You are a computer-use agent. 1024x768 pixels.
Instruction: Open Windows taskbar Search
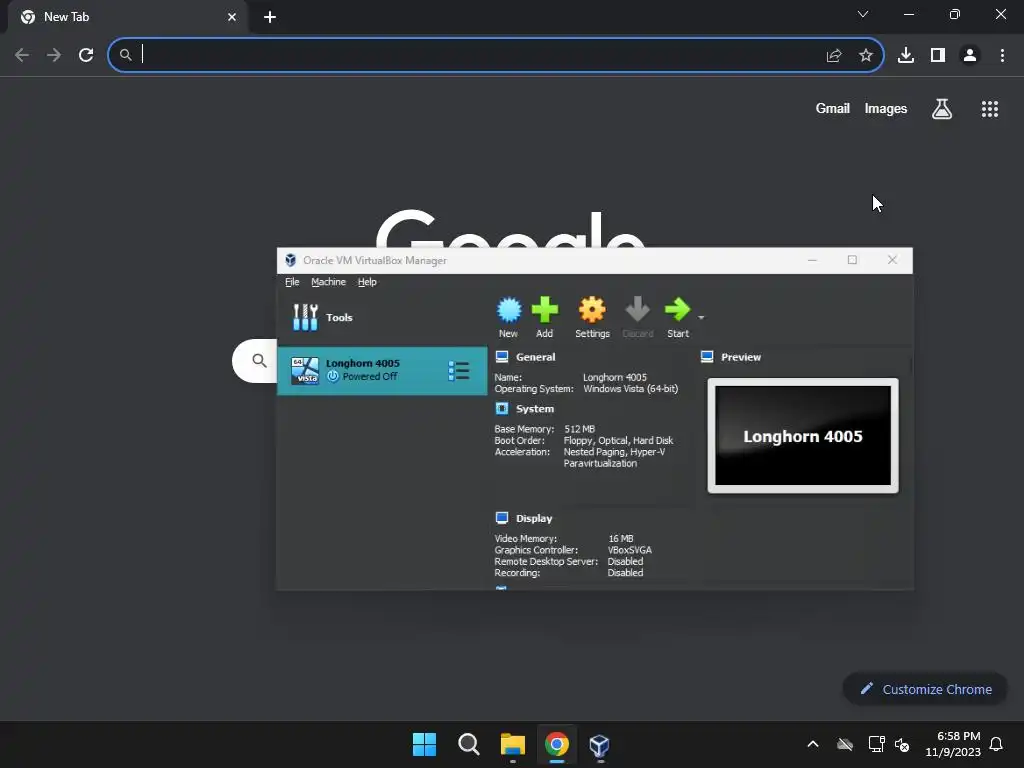469,744
